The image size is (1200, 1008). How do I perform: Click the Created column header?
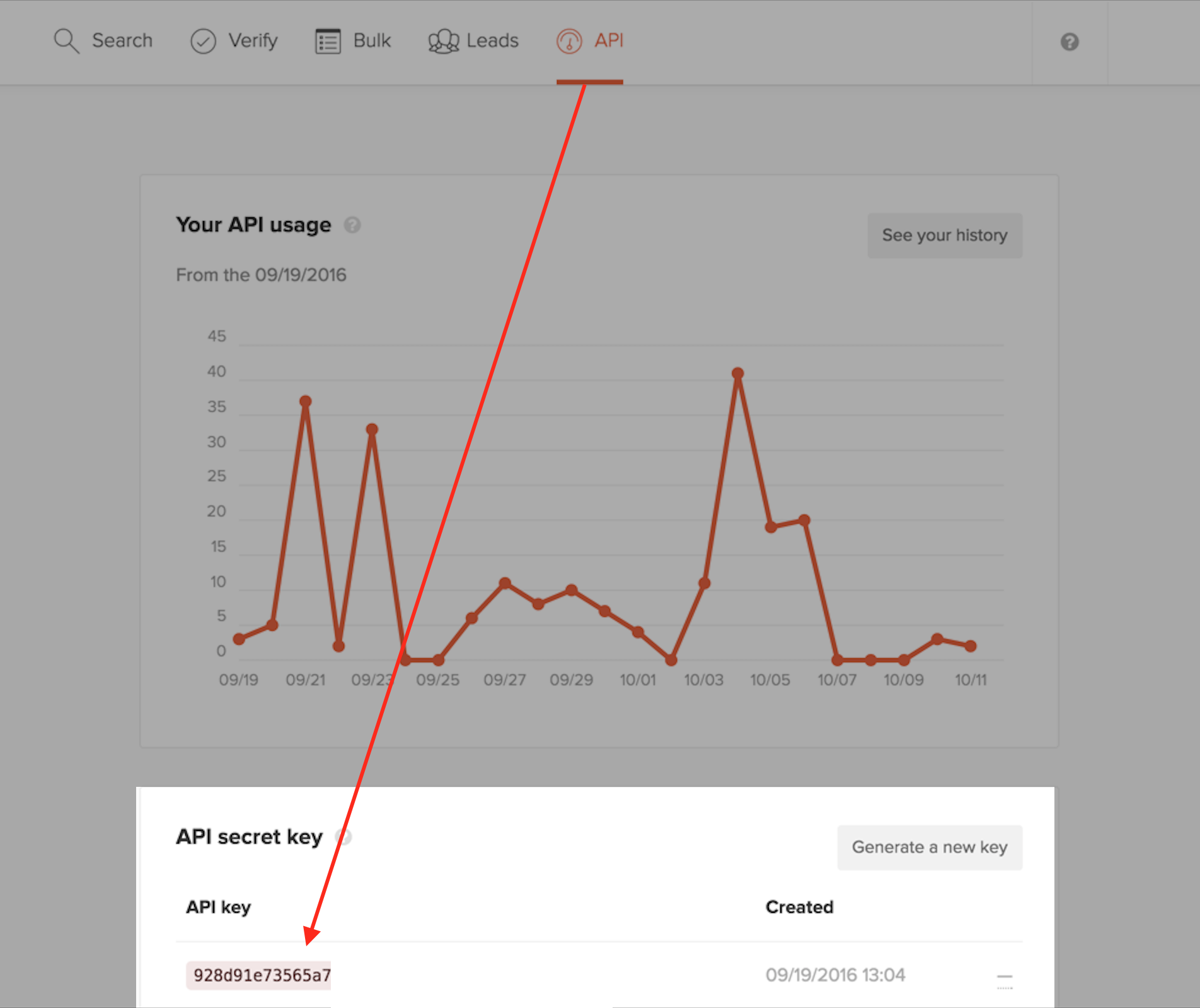pyautogui.click(x=799, y=907)
